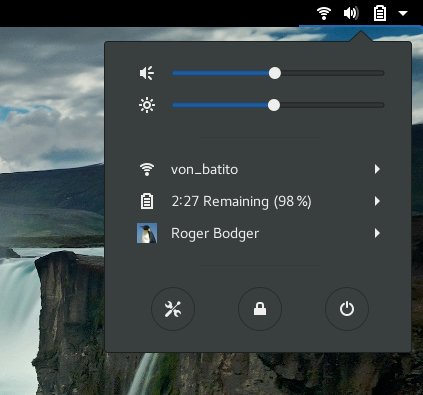Click the Wi-Fi icon beside von_batito
The height and width of the screenshot is (395, 423).
pyautogui.click(x=147, y=169)
